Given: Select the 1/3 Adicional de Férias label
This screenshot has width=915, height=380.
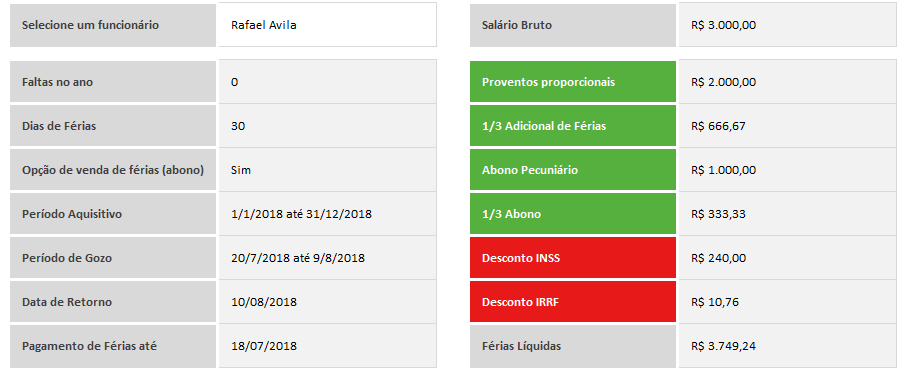Looking at the screenshot, I should 572,125.
